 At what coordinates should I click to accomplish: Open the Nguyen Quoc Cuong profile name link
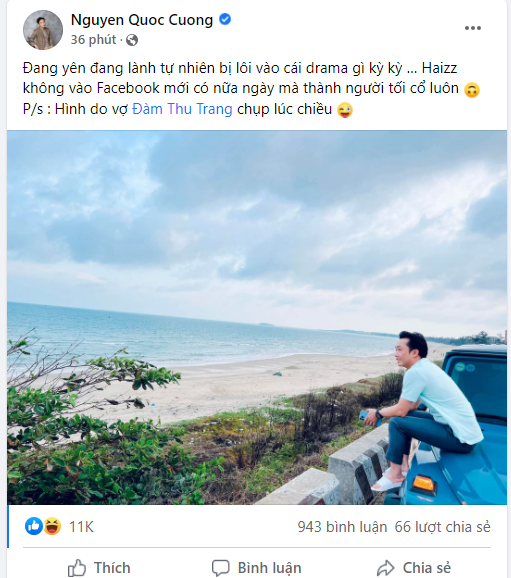click(142, 20)
